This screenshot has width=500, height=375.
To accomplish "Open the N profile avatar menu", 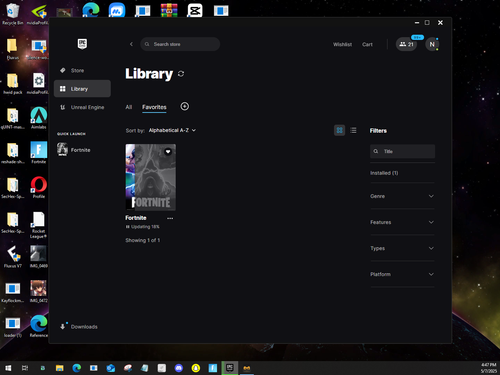I will coord(432,44).
